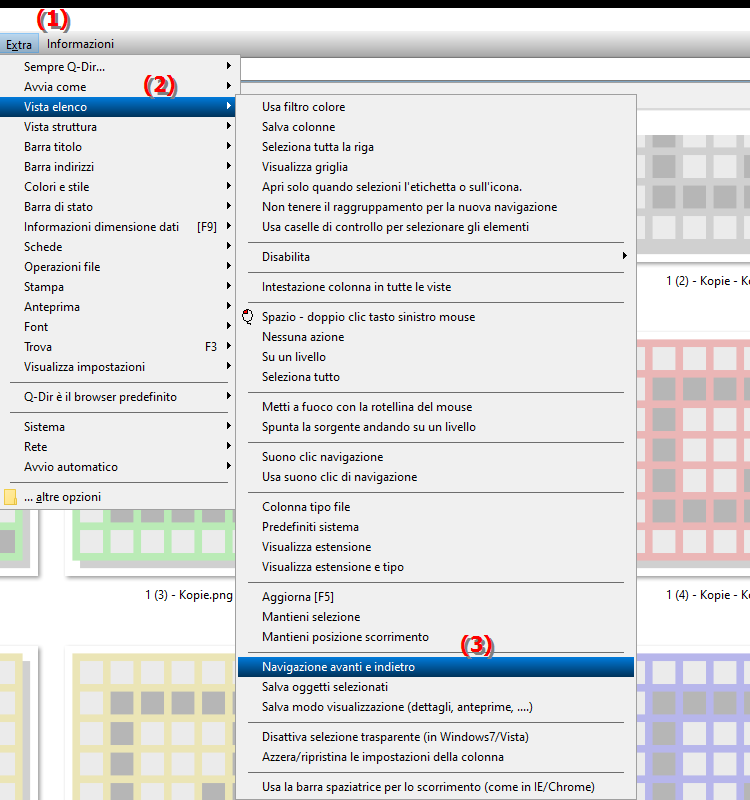Open Q-Dir è il browser predefinito
Screen dimensions: 750x800
click(117, 396)
